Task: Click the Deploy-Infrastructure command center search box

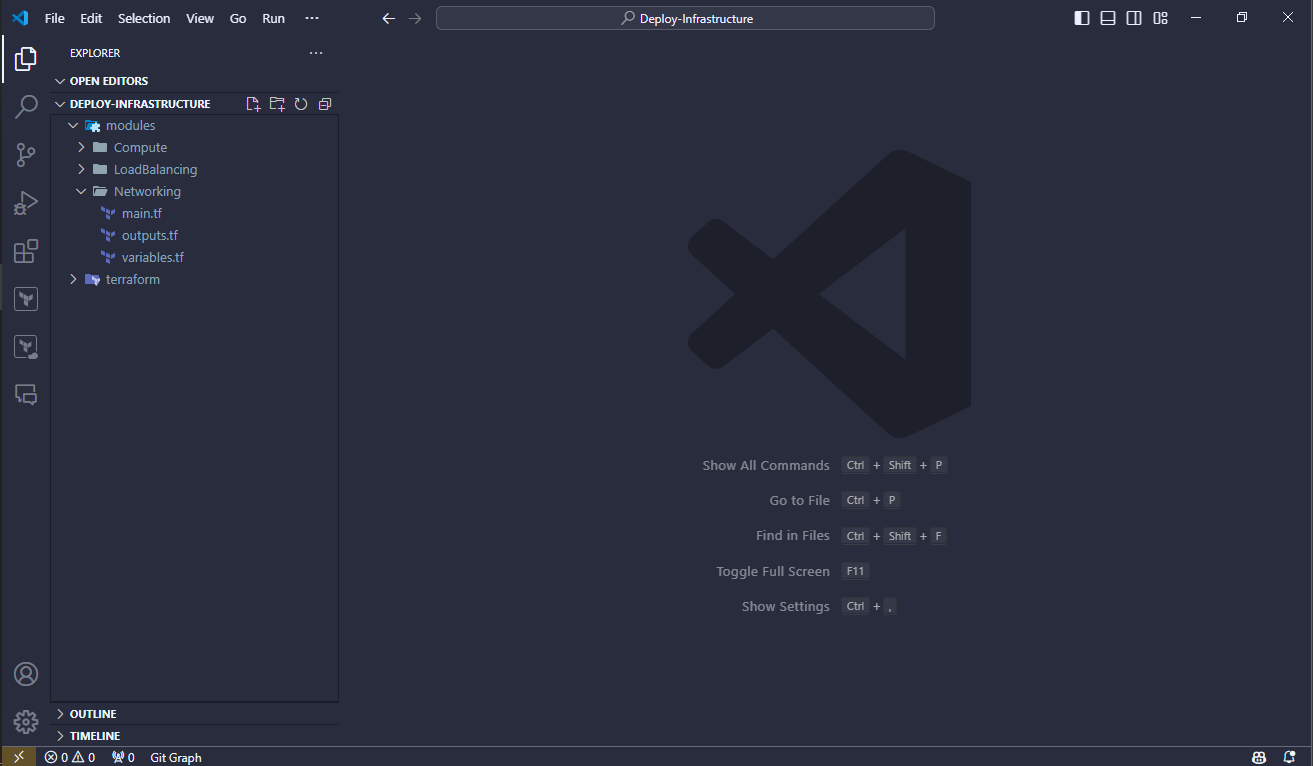Action: pyautogui.click(x=685, y=18)
